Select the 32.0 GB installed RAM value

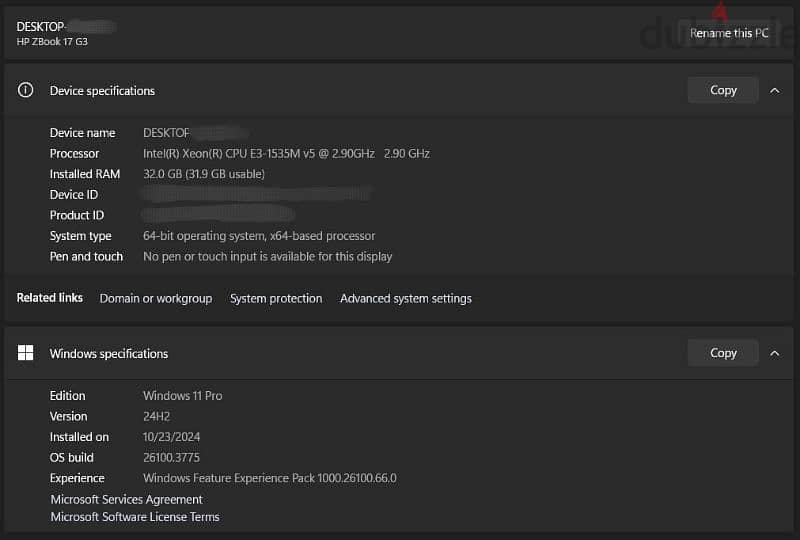click(204, 174)
